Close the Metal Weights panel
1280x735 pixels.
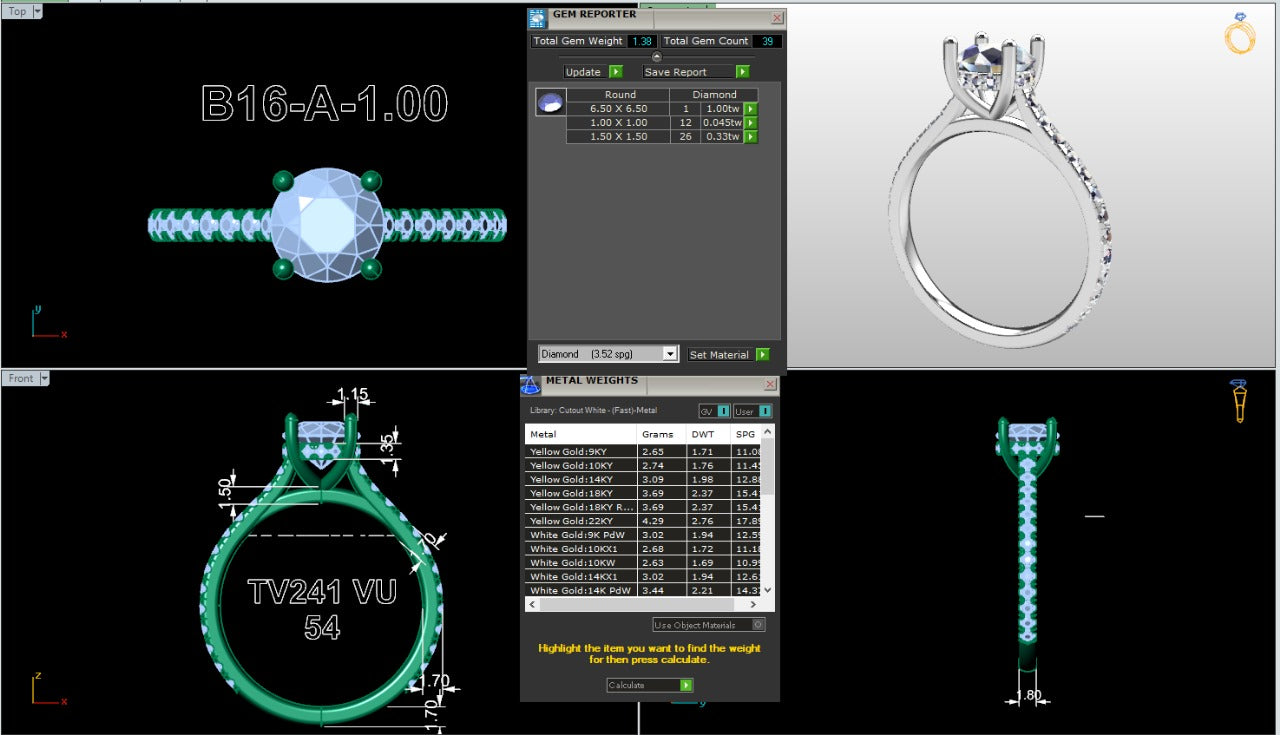click(770, 384)
